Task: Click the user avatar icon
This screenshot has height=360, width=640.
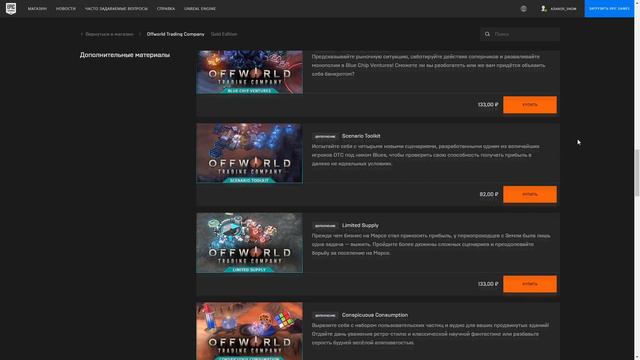Action: (543, 9)
